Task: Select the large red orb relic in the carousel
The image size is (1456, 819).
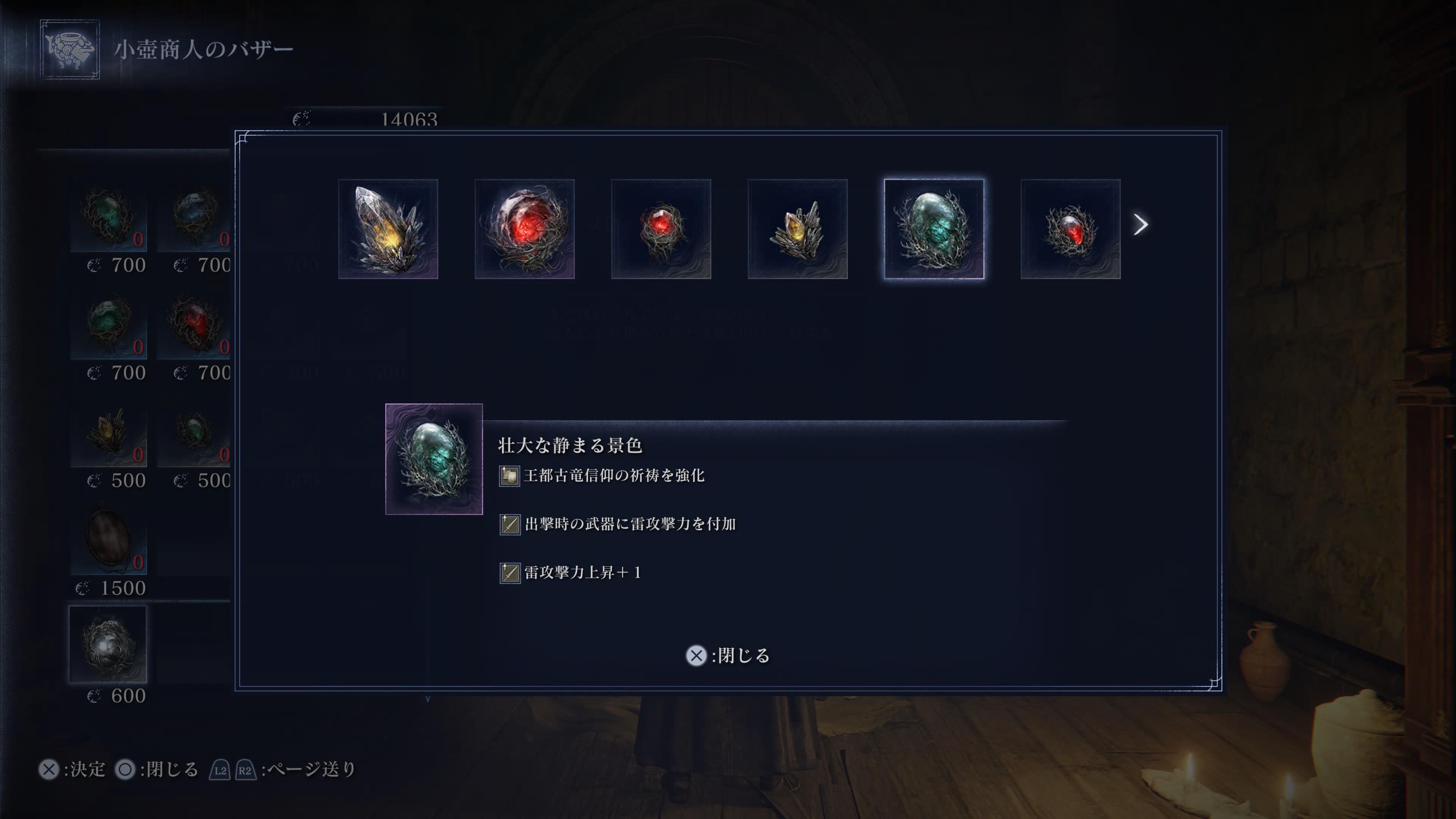Action: point(524,229)
